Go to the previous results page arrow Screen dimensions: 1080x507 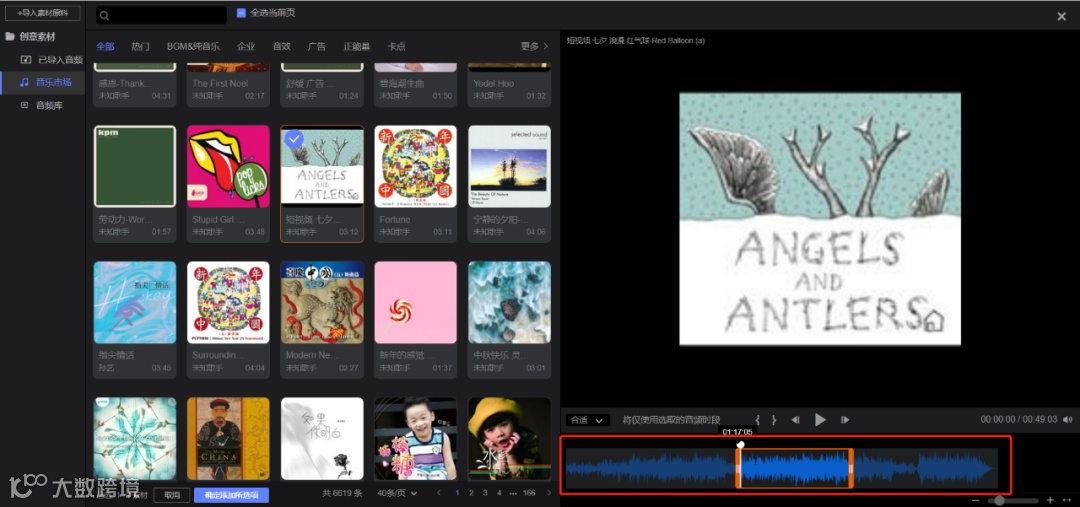438,493
